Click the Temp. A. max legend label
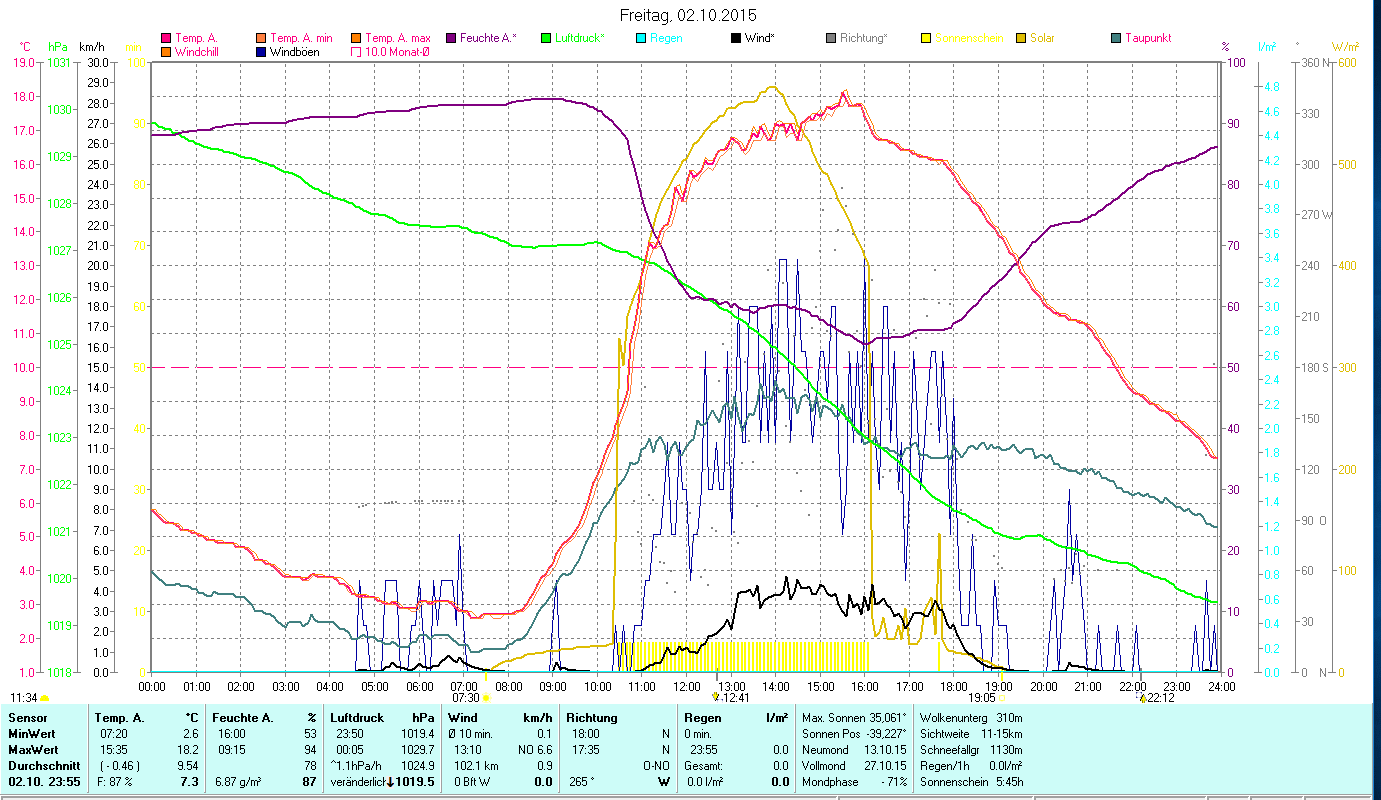 [397, 38]
